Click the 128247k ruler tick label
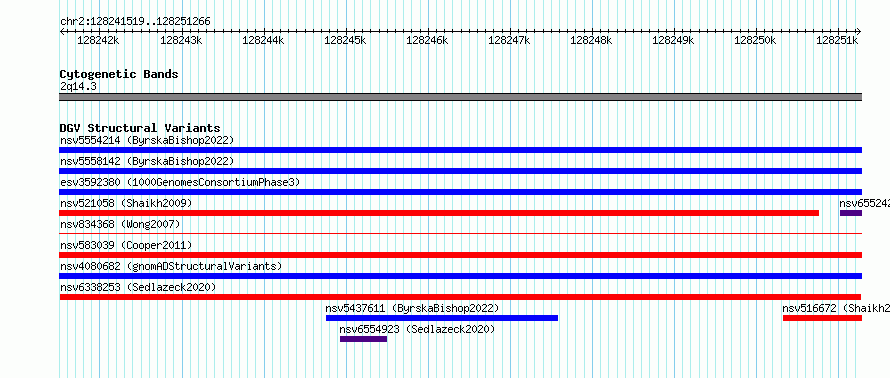This screenshot has width=890, height=378. click(509, 40)
